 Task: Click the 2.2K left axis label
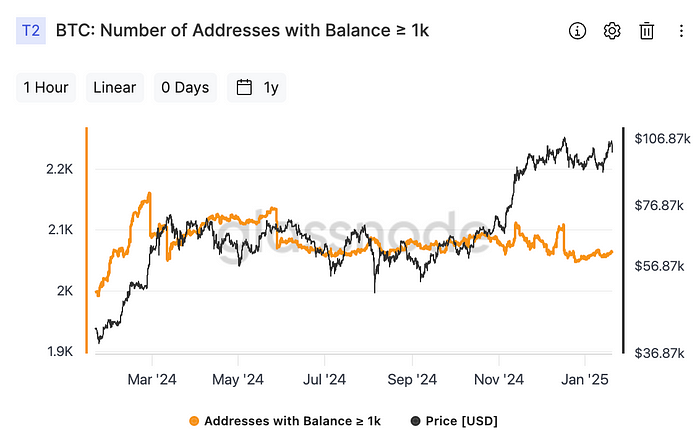(x=59, y=169)
